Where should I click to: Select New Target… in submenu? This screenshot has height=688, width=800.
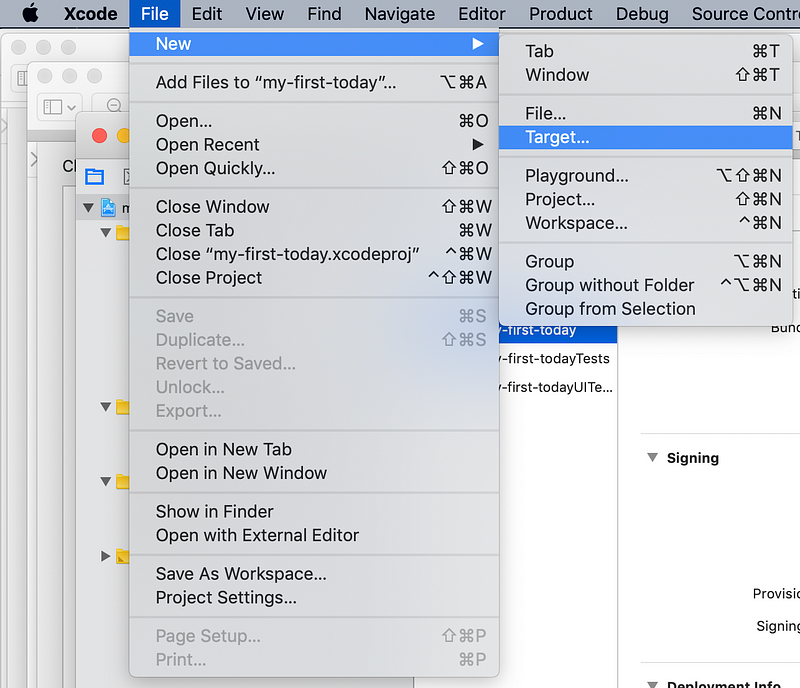(645, 137)
